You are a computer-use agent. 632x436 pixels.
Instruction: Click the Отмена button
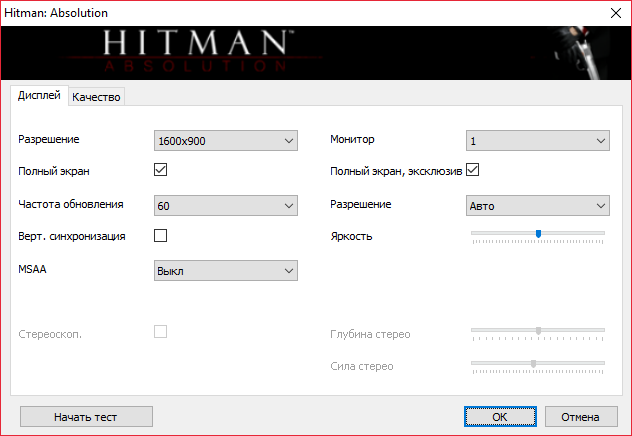581,417
